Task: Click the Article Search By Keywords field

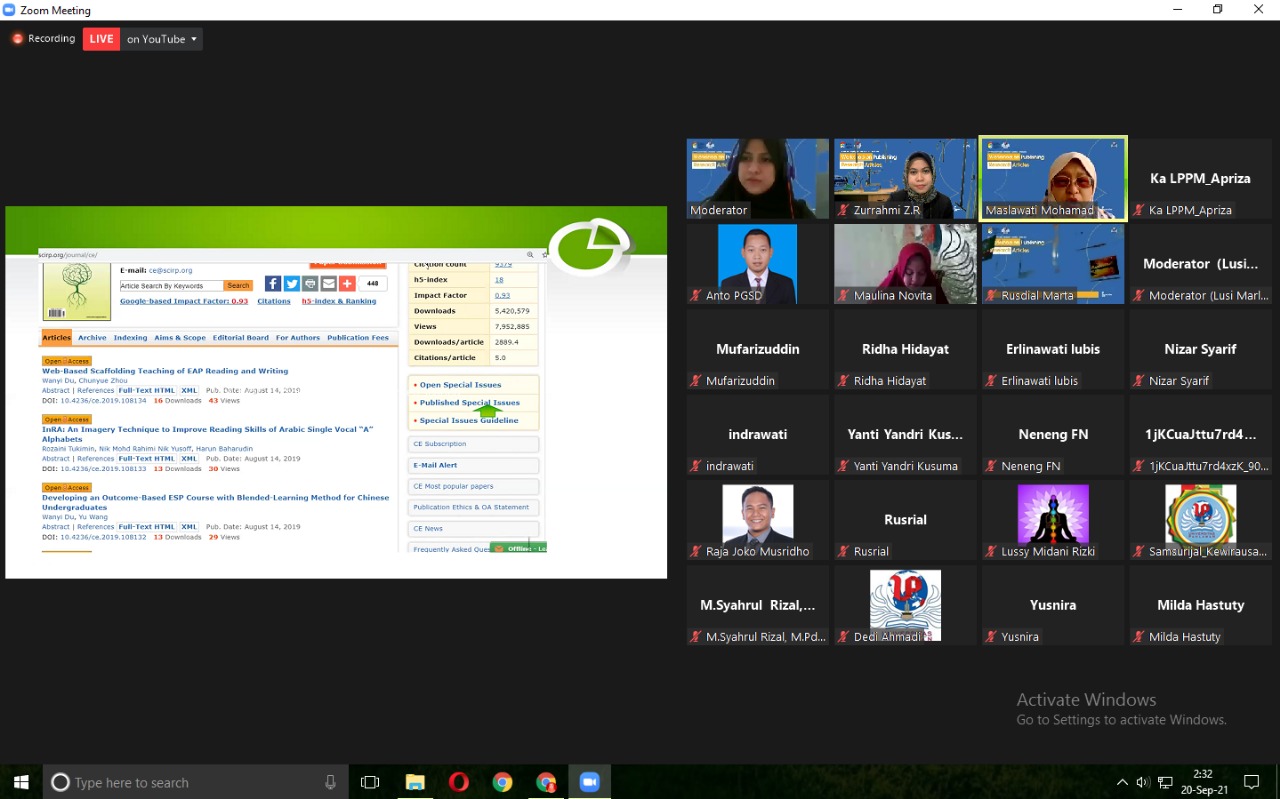Action: click(171, 286)
